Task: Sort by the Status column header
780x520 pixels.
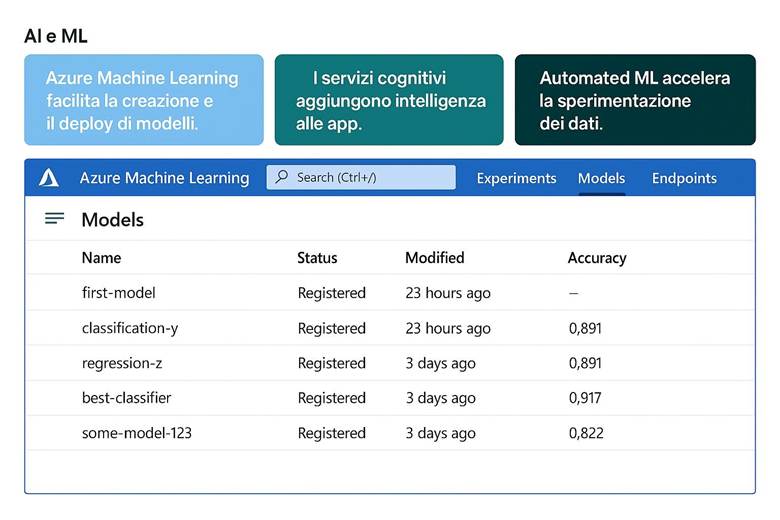Action: pos(317,258)
